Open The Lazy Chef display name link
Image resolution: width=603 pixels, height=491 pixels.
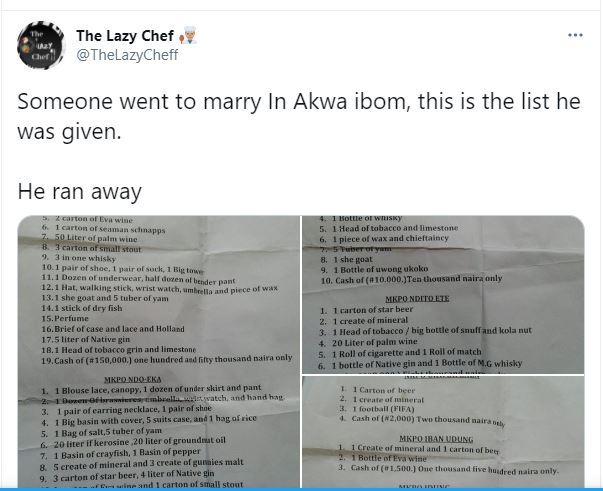pyautogui.click(x=125, y=36)
